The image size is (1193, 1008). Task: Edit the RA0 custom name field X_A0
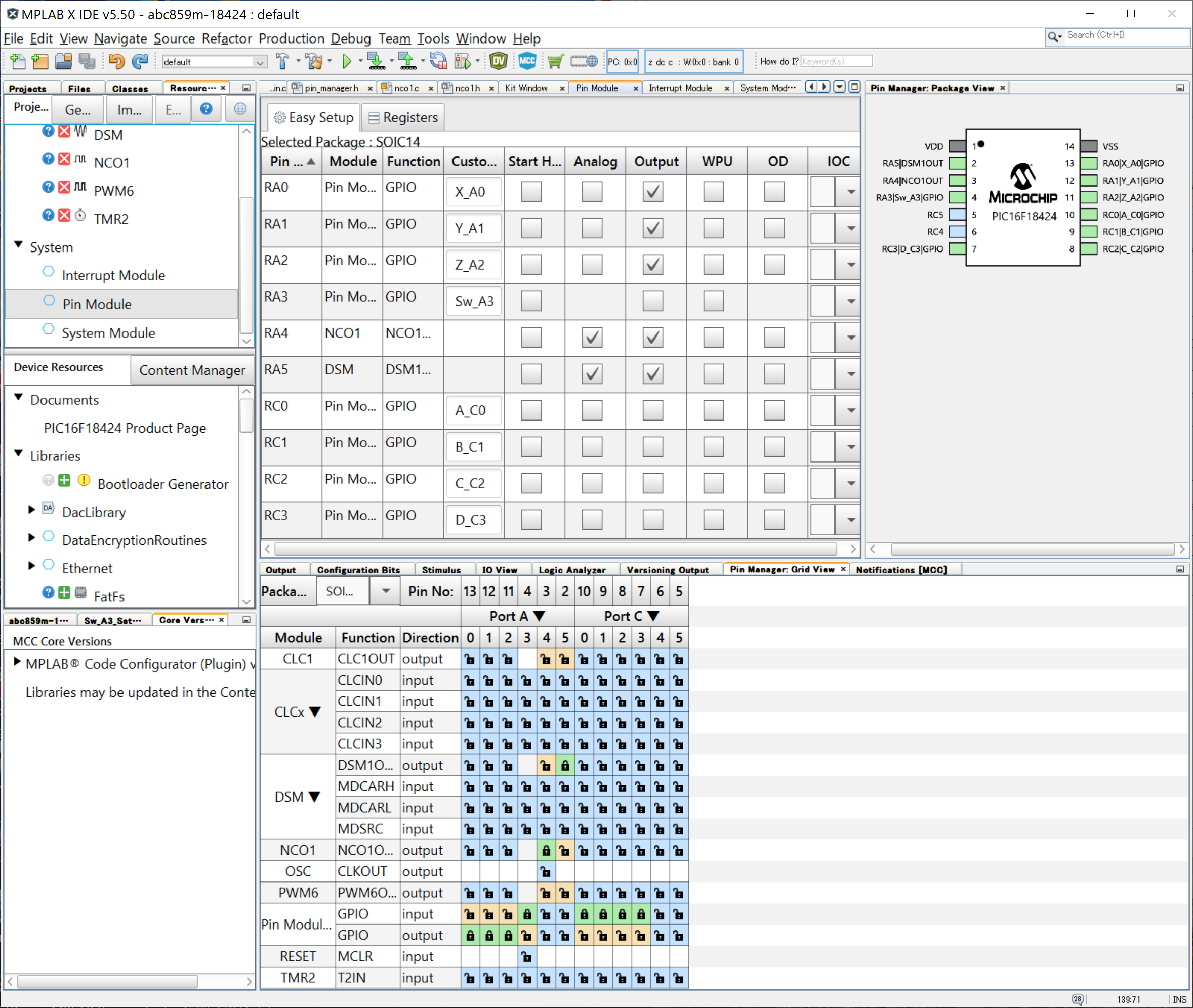tap(474, 192)
